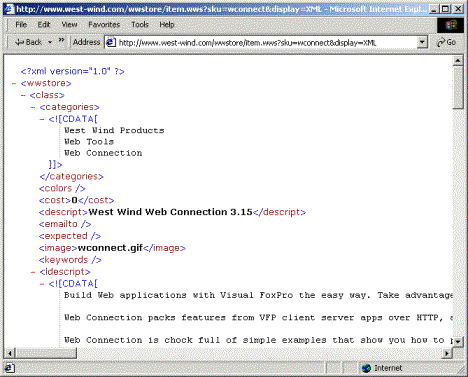Click the status bar page icon
Screen dimensions: 468x377
[x=9, y=368]
